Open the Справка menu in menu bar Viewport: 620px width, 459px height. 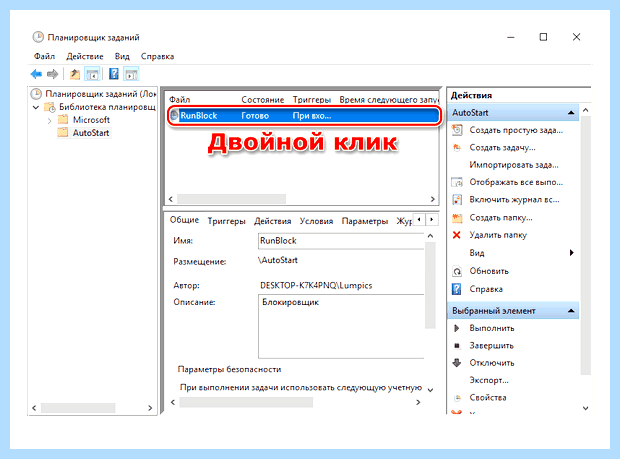point(157,56)
